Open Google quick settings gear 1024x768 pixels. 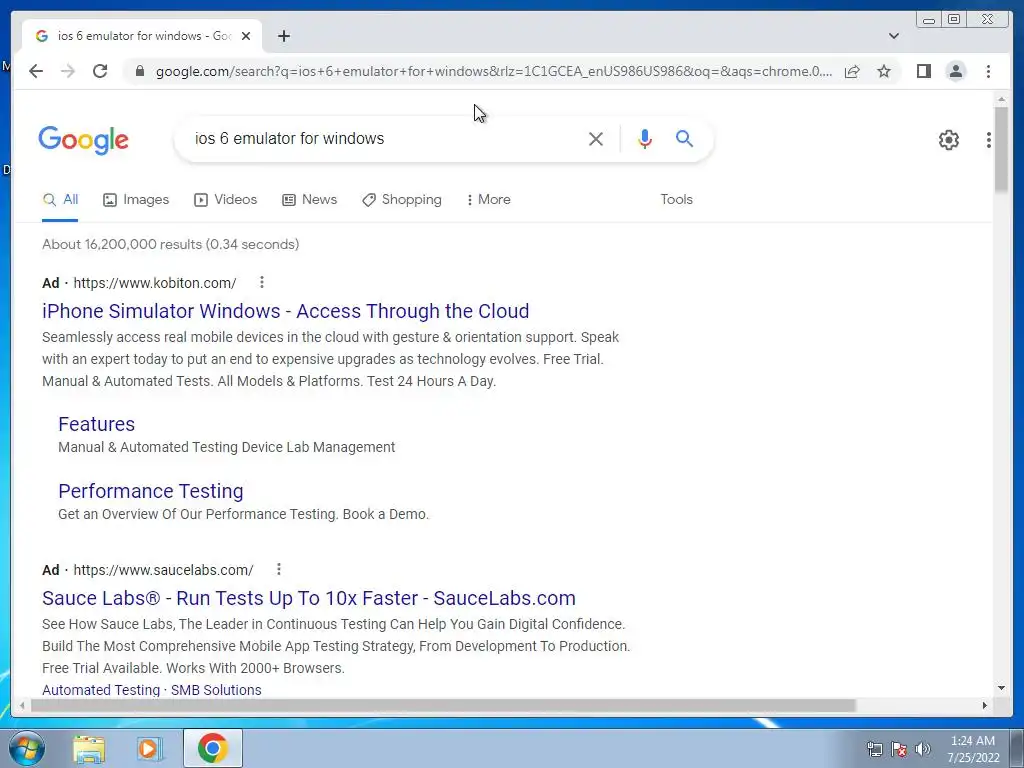pyautogui.click(x=949, y=140)
